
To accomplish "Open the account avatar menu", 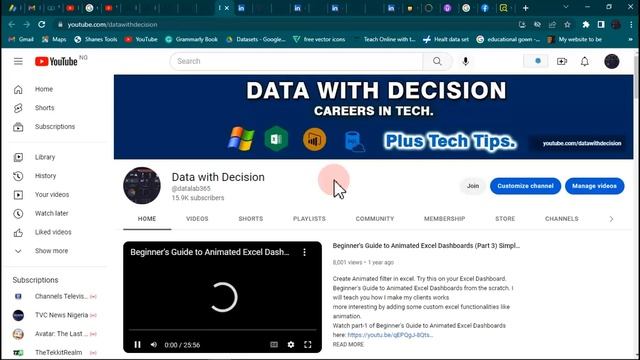I will tap(611, 61).
